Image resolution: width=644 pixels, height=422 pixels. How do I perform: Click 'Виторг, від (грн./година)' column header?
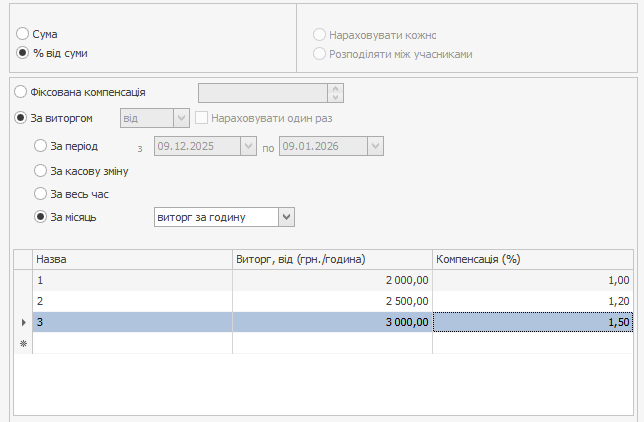331,259
